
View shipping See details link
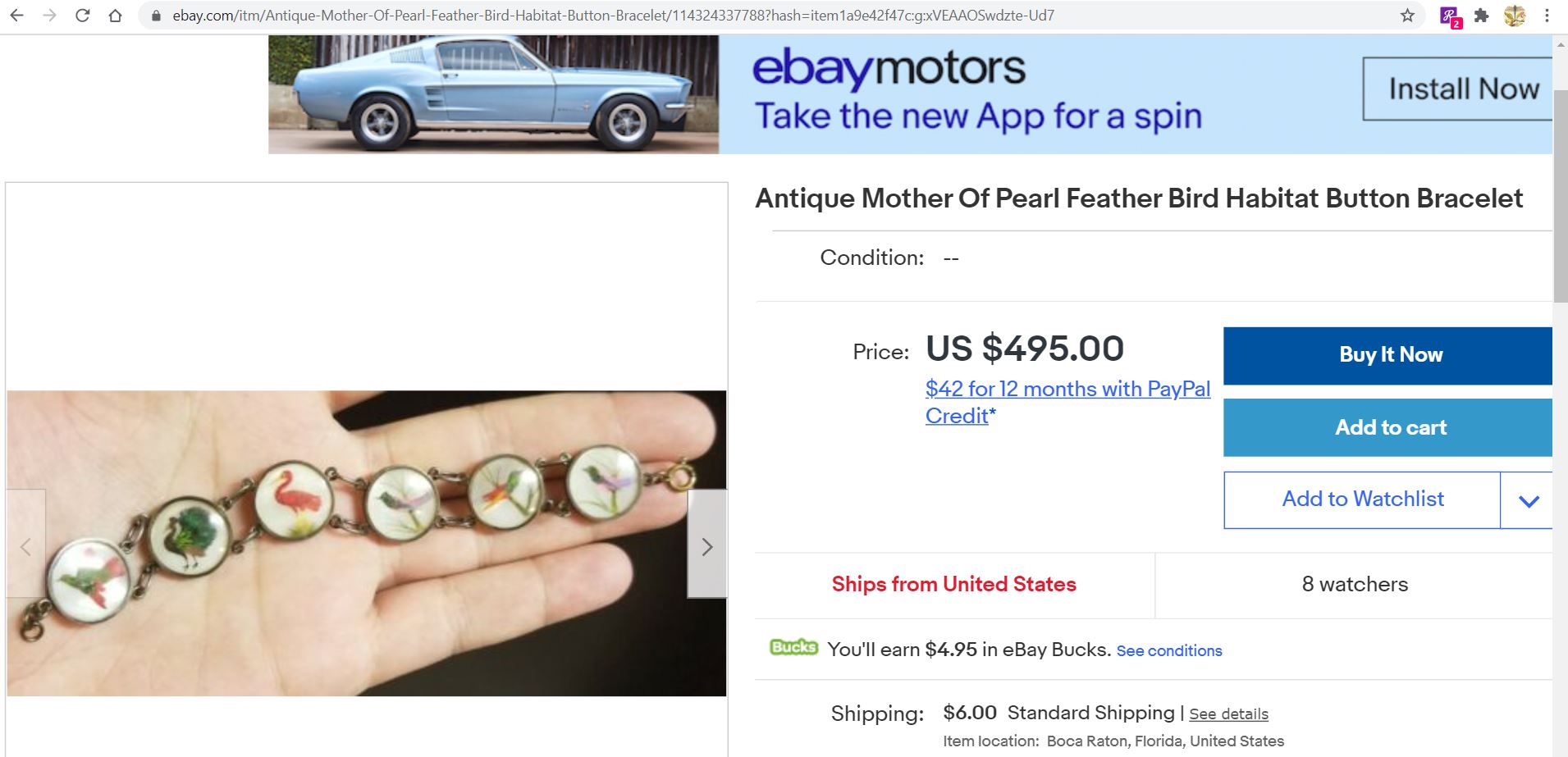(1228, 714)
